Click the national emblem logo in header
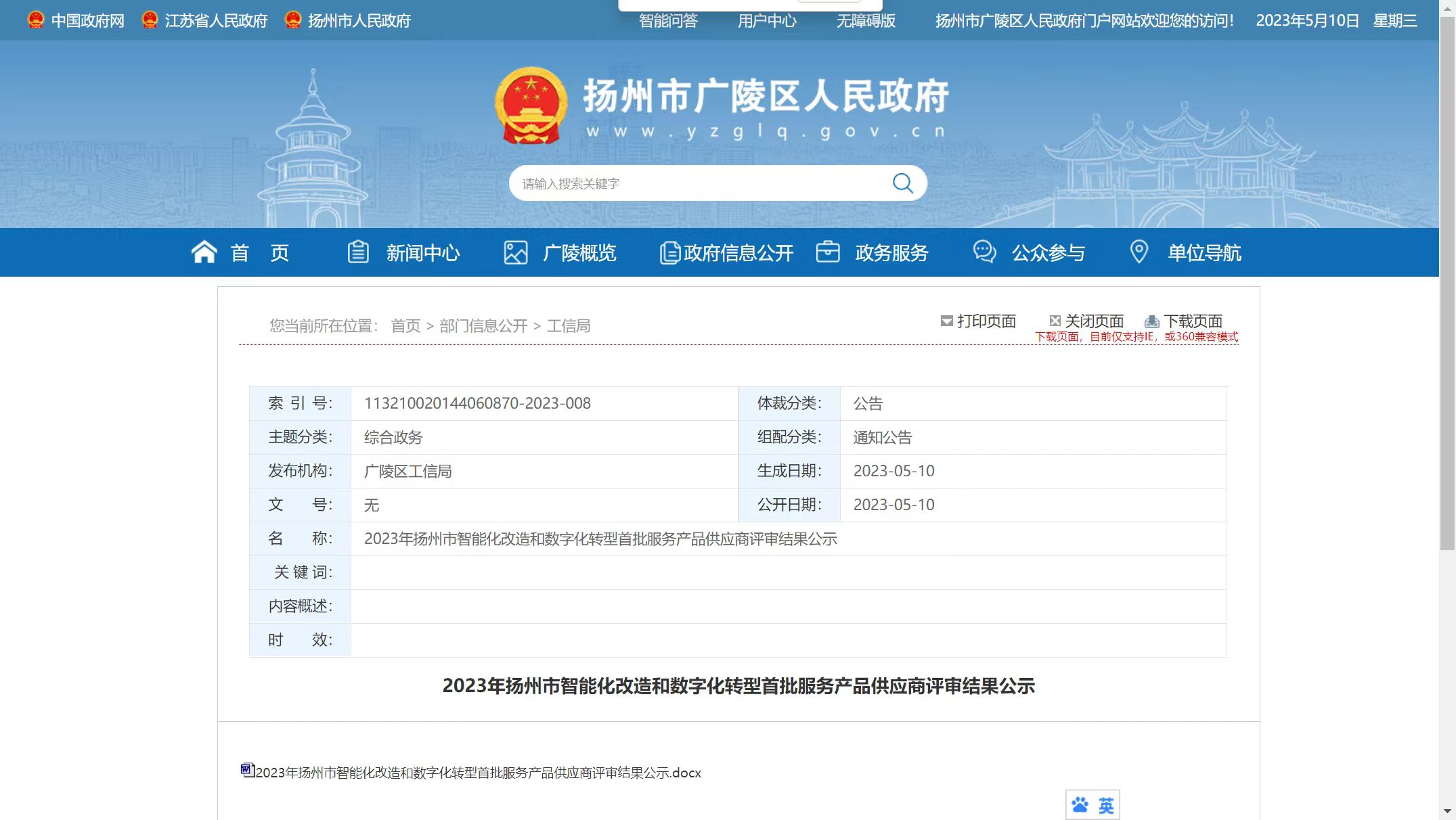Image resolution: width=1456 pixels, height=820 pixels. coord(531,106)
